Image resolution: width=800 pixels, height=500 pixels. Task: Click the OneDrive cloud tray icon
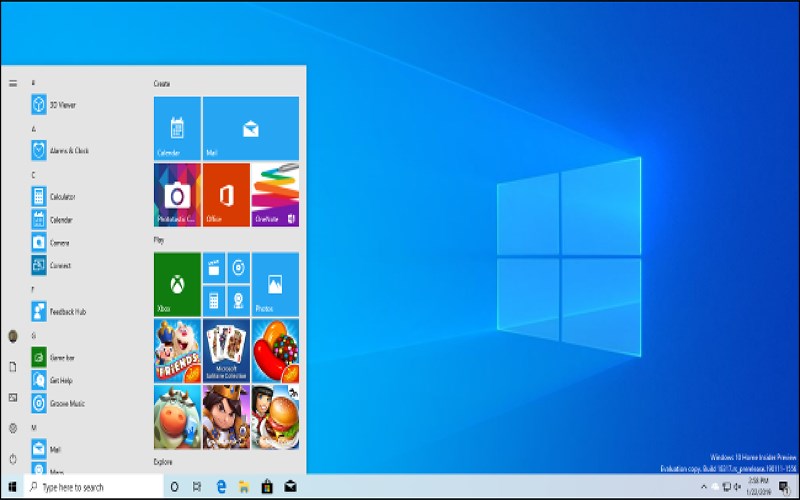[x=715, y=487]
